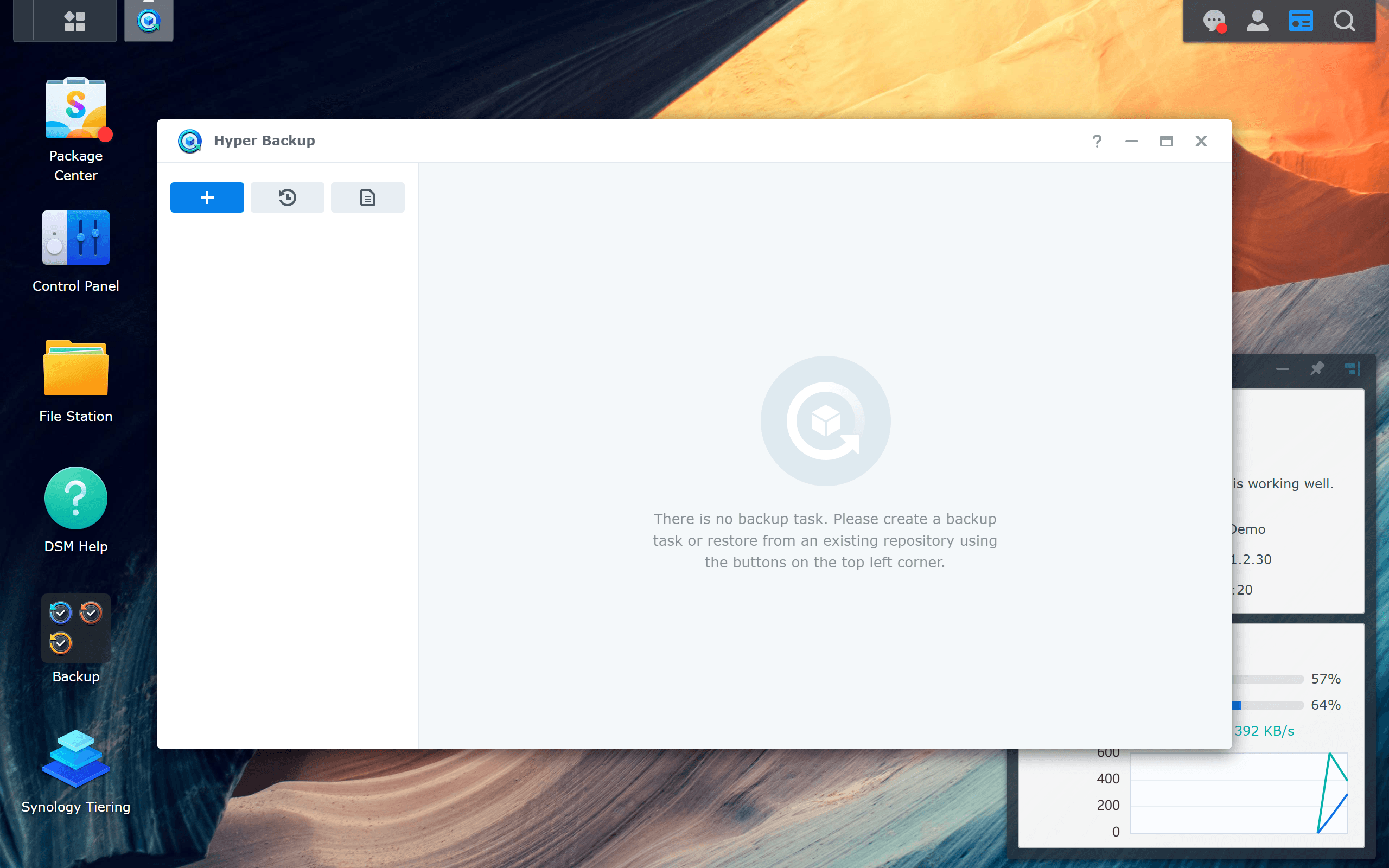This screenshot has width=1389, height=868.
Task: Pin the widget panel with pin icon
Action: click(1317, 368)
